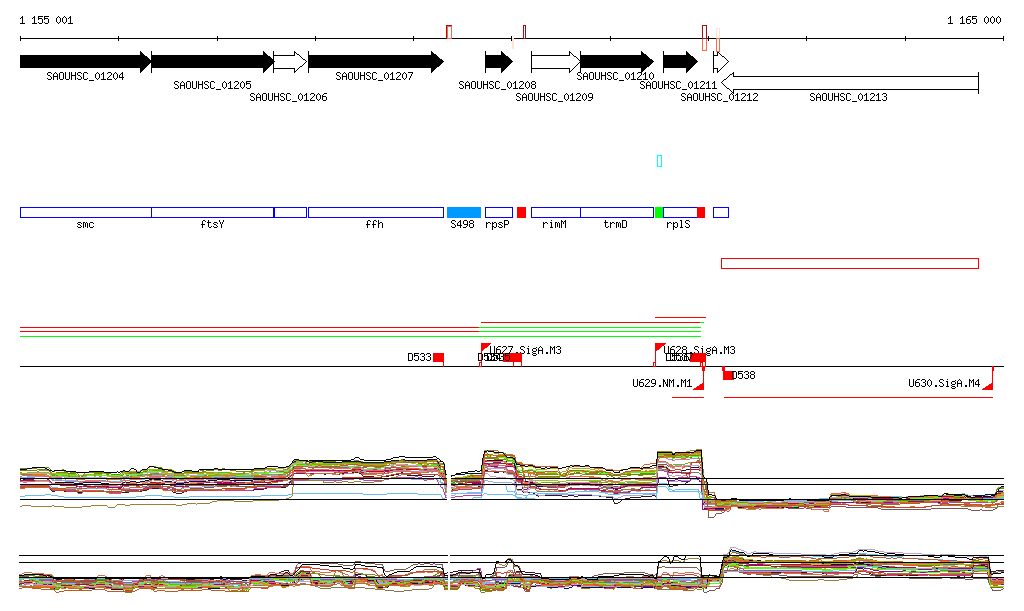The image size is (1024, 611).
Task: Click the rplS segment box
Action: click(680, 212)
